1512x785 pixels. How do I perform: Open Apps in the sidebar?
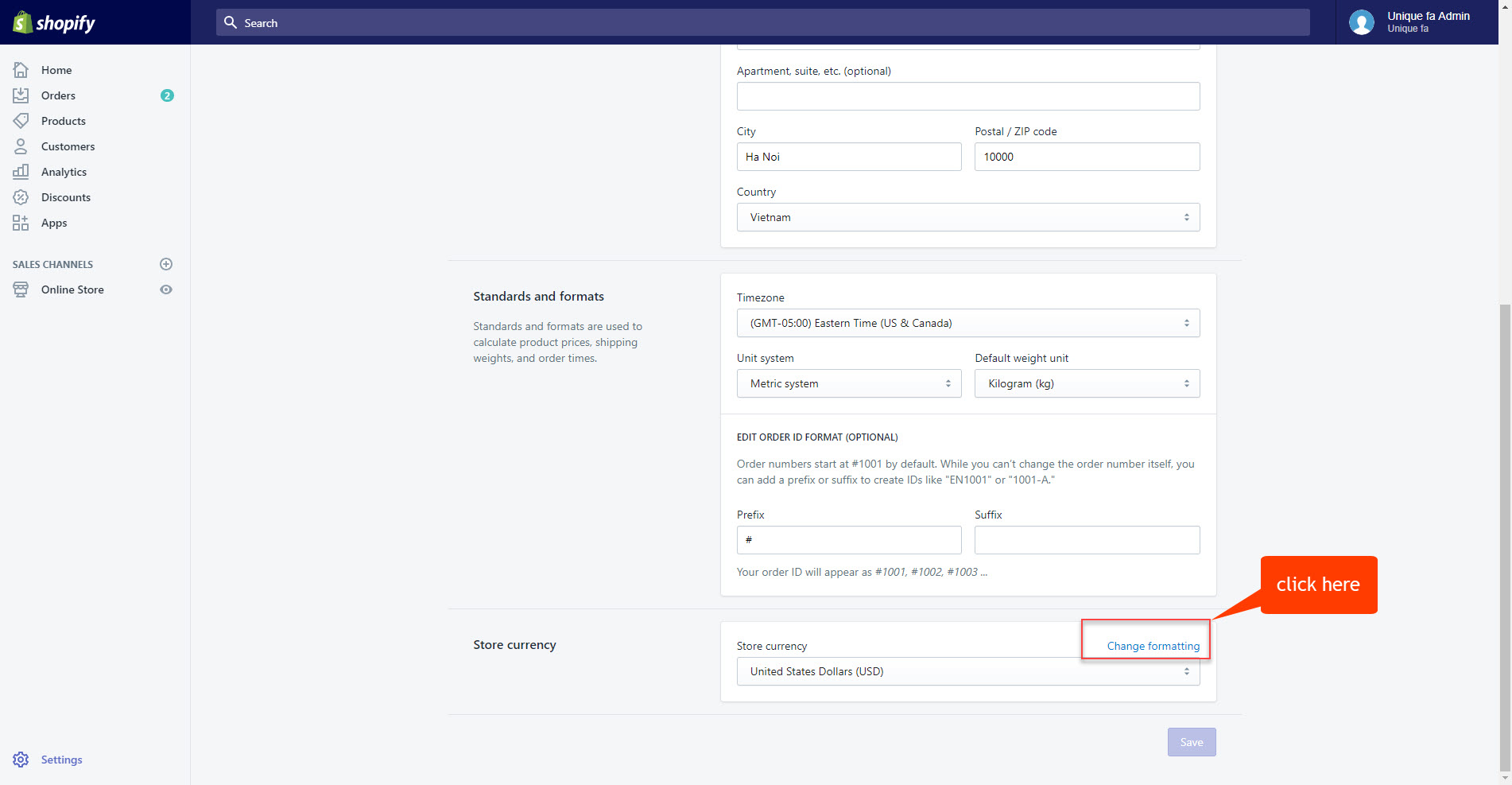click(54, 223)
